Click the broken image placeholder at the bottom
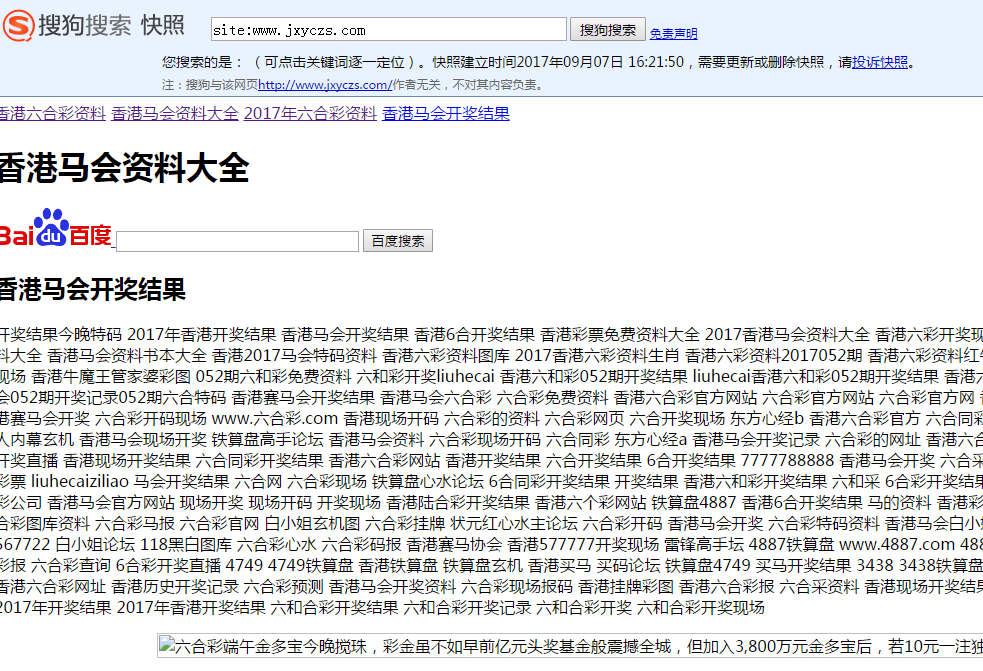Viewport: 983px width, 671px height. [x=570, y=647]
